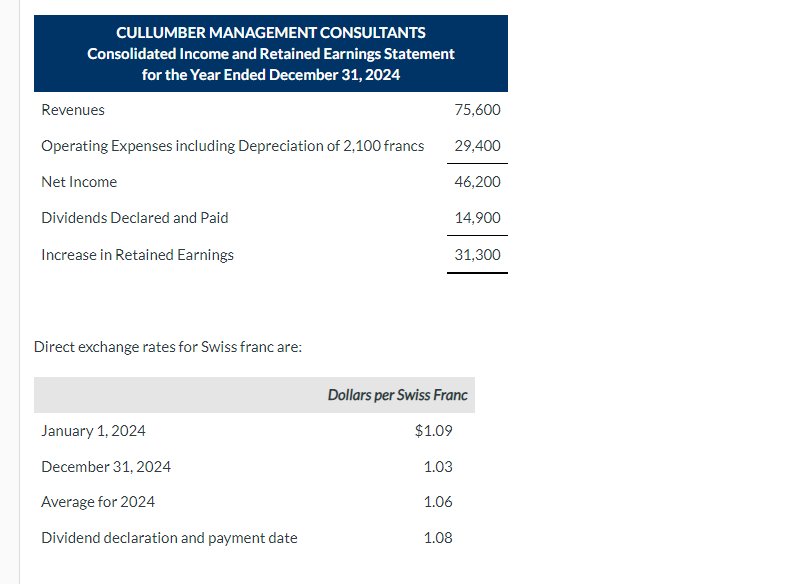Image resolution: width=804 pixels, height=584 pixels.
Task: Select 'Operating Expenses including Depreciation' label
Action: pos(233,146)
